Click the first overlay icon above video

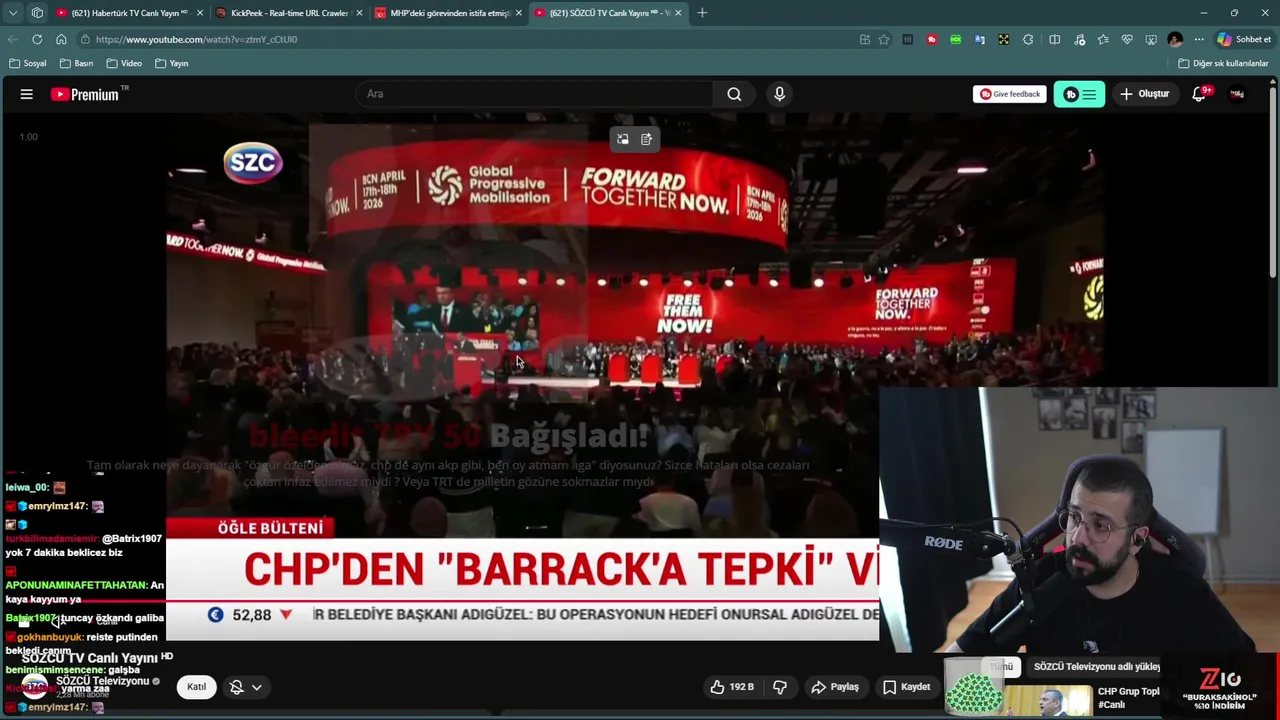coord(623,140)
